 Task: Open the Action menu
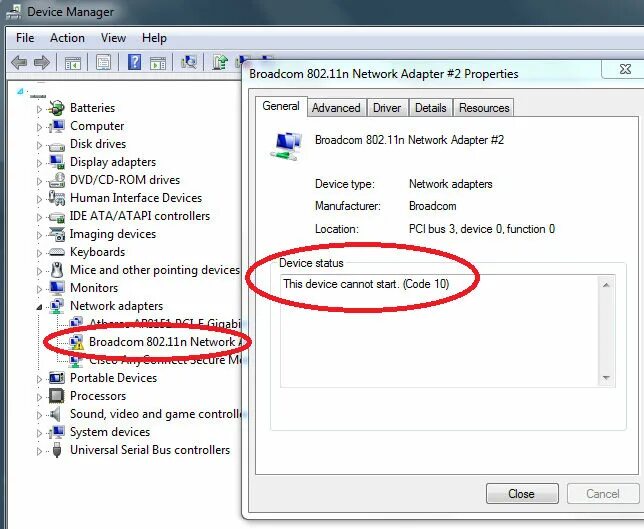coord(67,38)
